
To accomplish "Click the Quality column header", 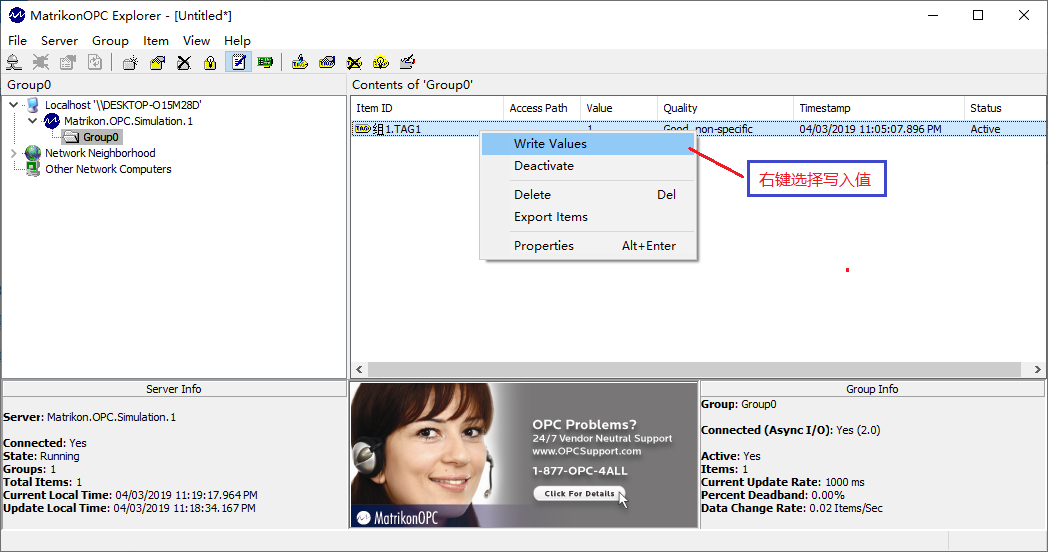I will tap(726, 108).
